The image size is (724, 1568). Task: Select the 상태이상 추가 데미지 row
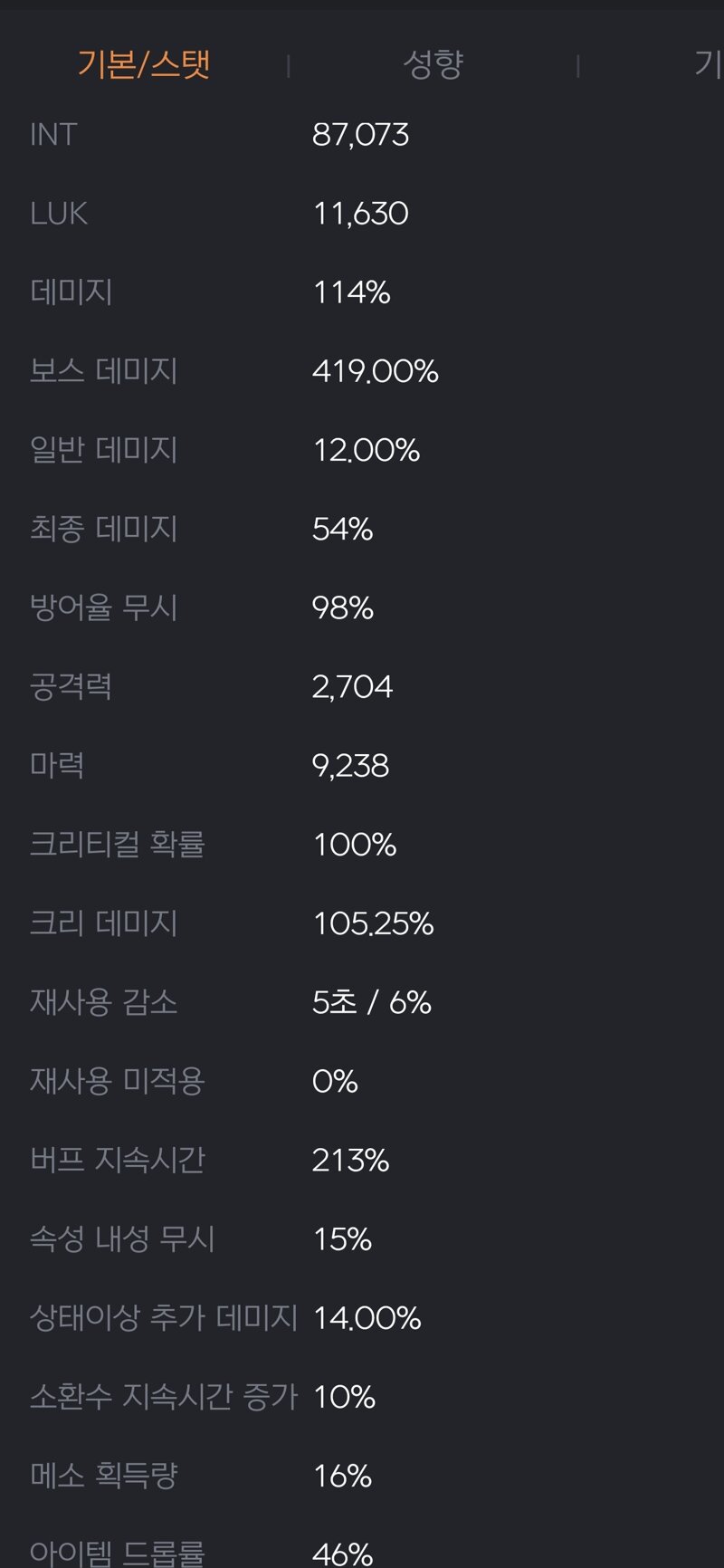coord(362,1318)
